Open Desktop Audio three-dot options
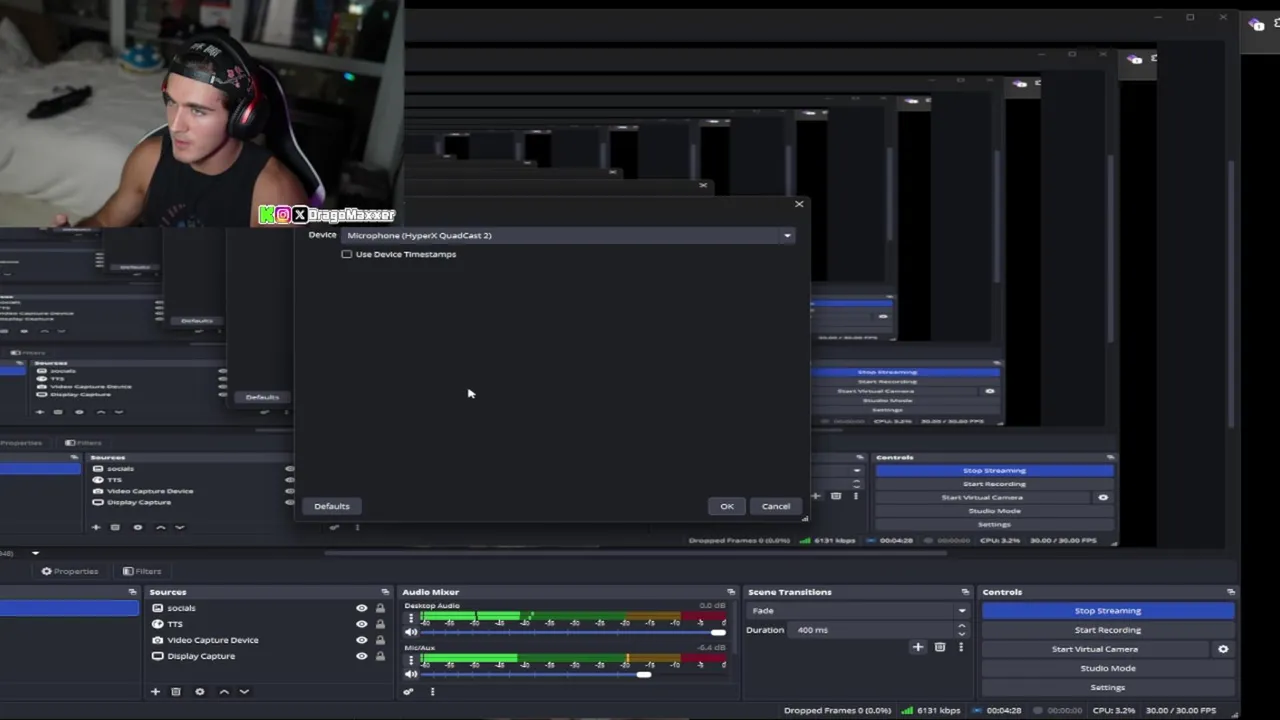This screenshot has height=720, width=1280. 411,619
